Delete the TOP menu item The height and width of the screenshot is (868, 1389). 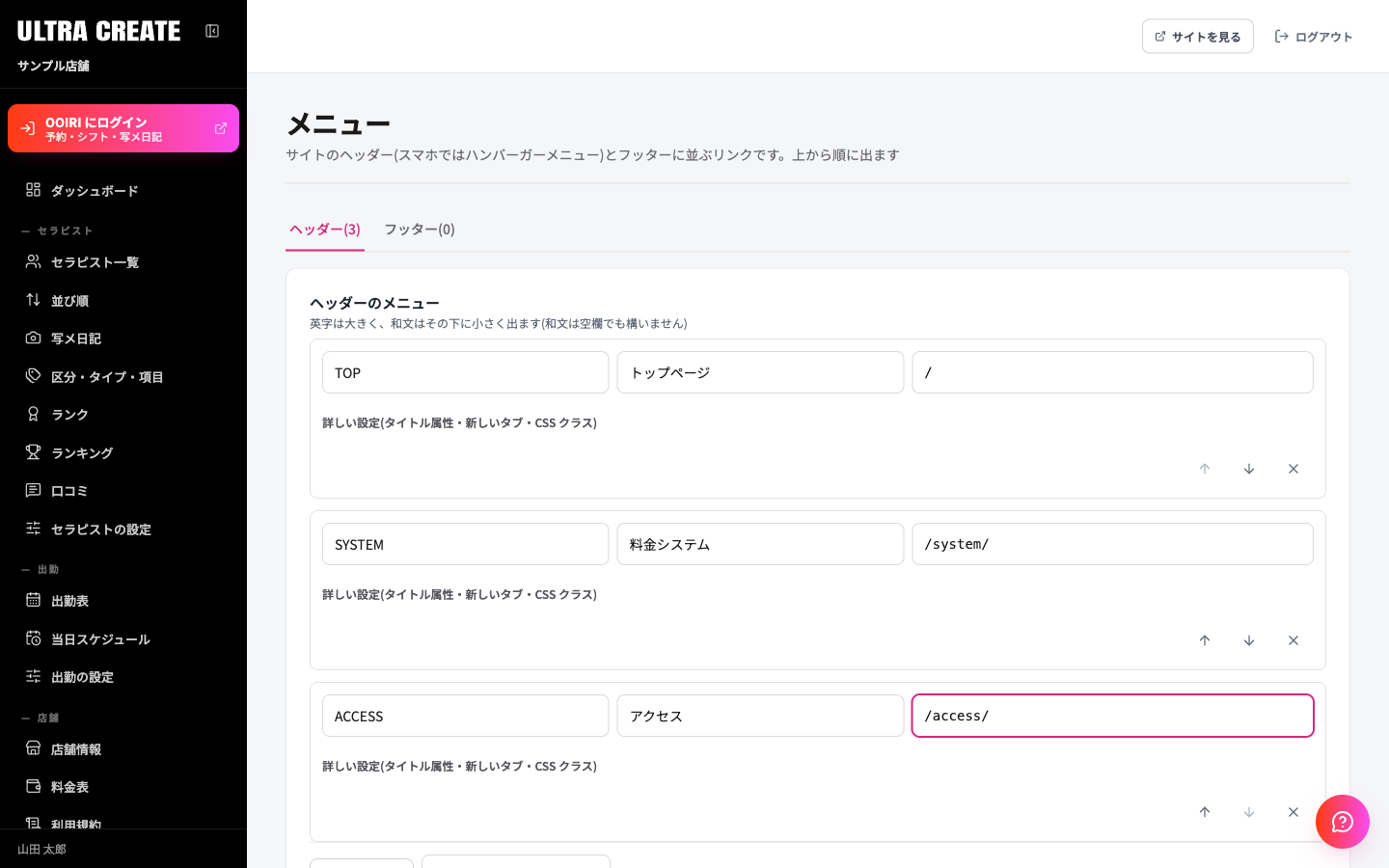1294,469
